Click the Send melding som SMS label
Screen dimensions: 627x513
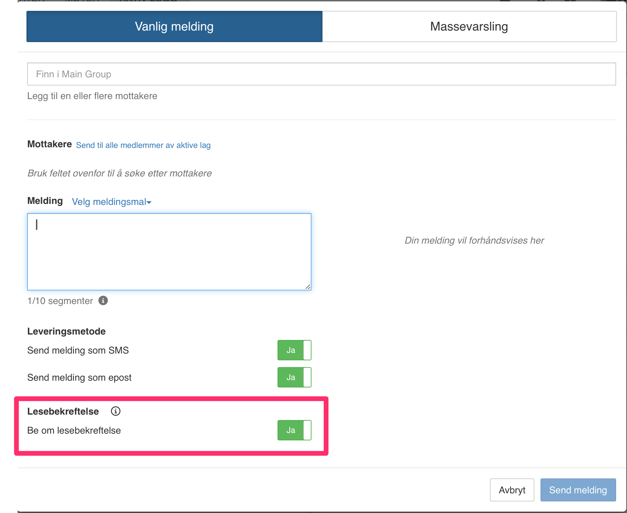78,351
